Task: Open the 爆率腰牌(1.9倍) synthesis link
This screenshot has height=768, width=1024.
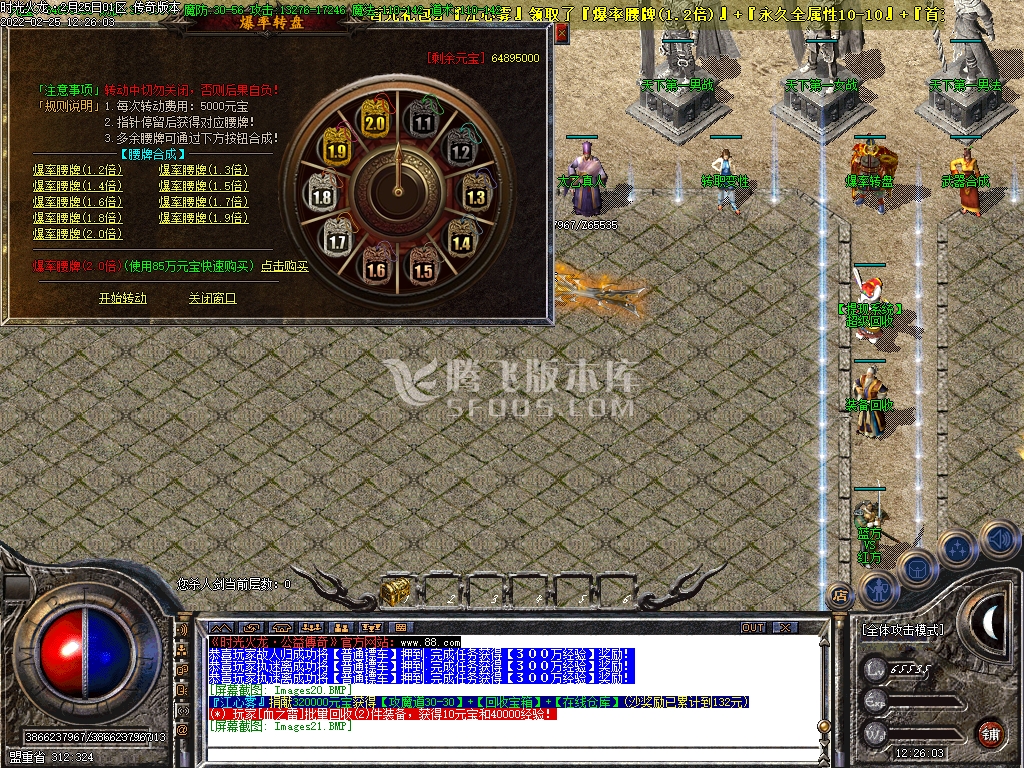Action: coord(204,218)
